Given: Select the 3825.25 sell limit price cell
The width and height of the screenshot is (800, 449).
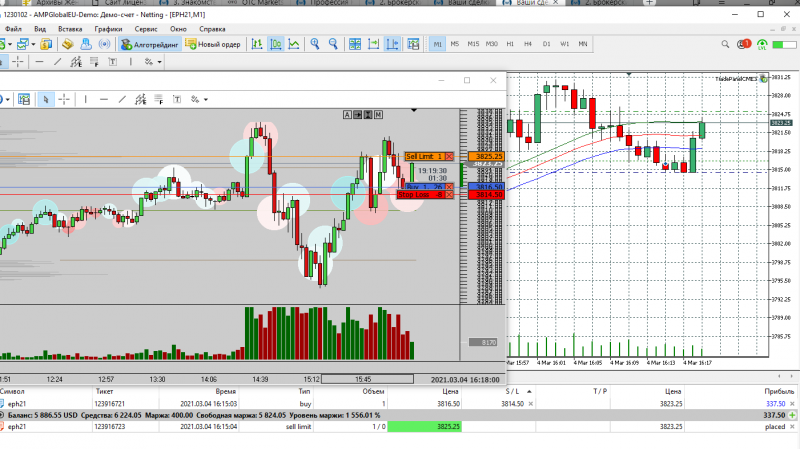Looking at the screenshot, I should (x=424, y=427).
